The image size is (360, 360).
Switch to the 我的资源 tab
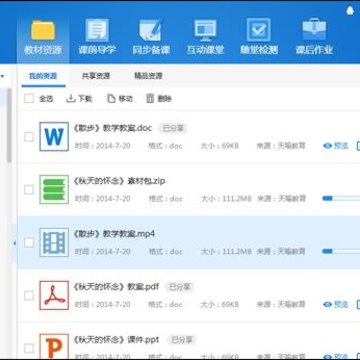[43, 76]
